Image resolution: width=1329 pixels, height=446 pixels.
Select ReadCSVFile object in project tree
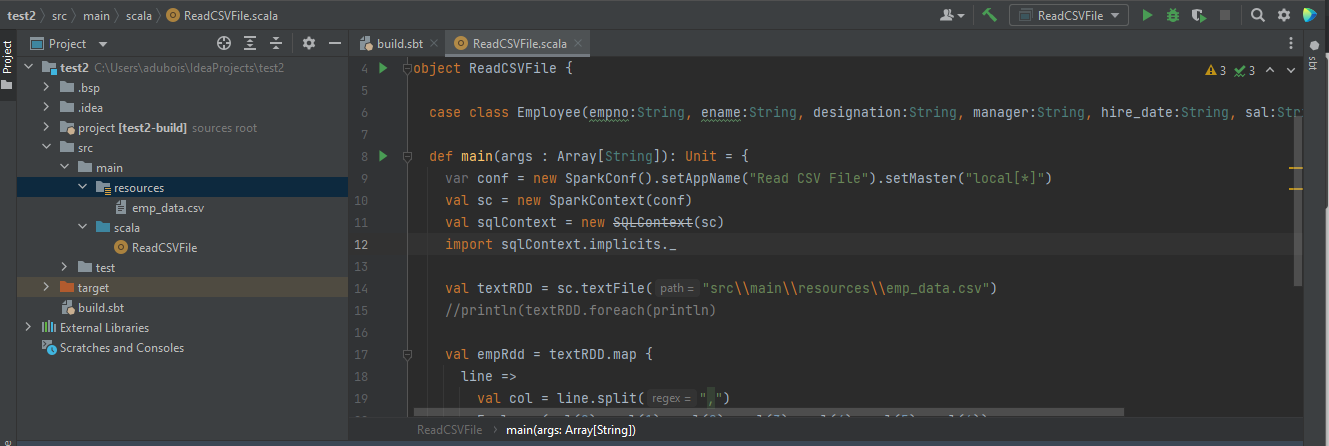pos(164,247)
